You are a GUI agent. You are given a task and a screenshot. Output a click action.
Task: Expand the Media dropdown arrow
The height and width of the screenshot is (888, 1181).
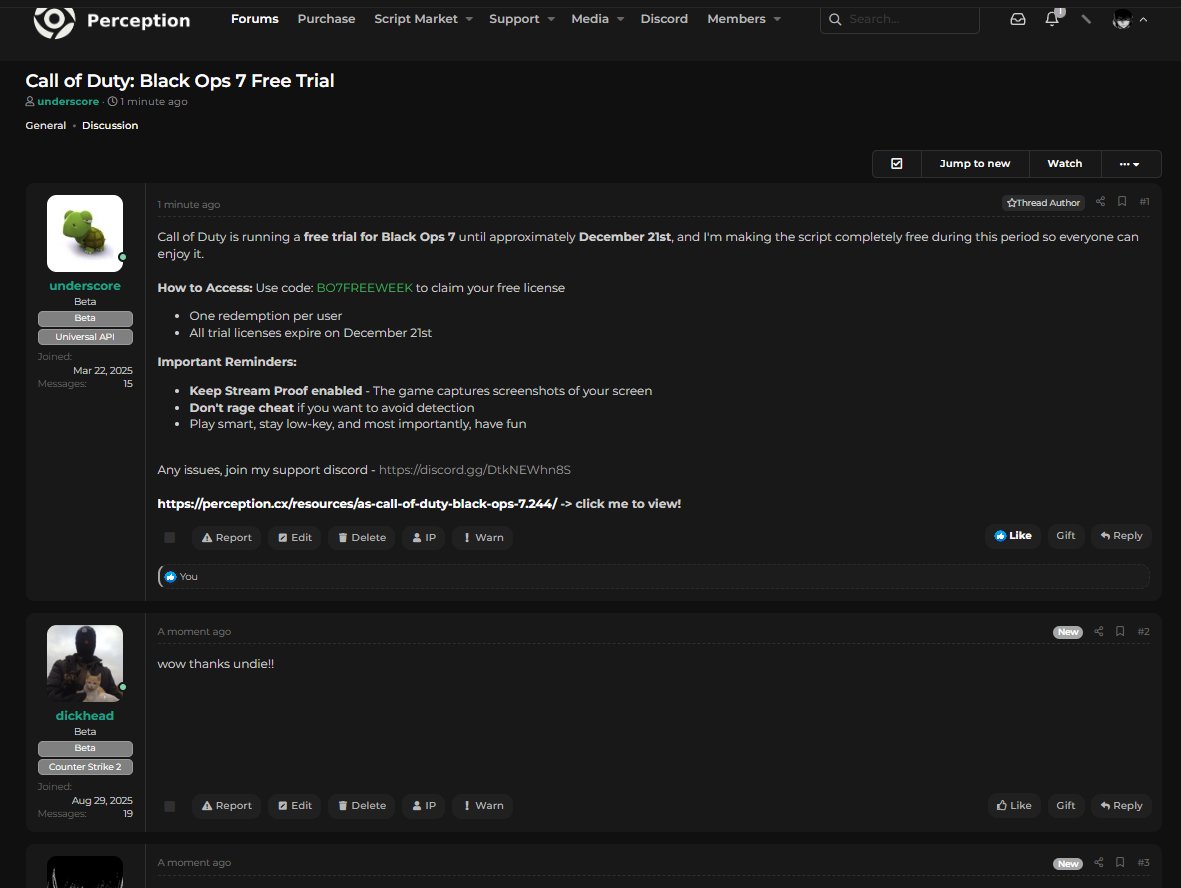[621, 19]
